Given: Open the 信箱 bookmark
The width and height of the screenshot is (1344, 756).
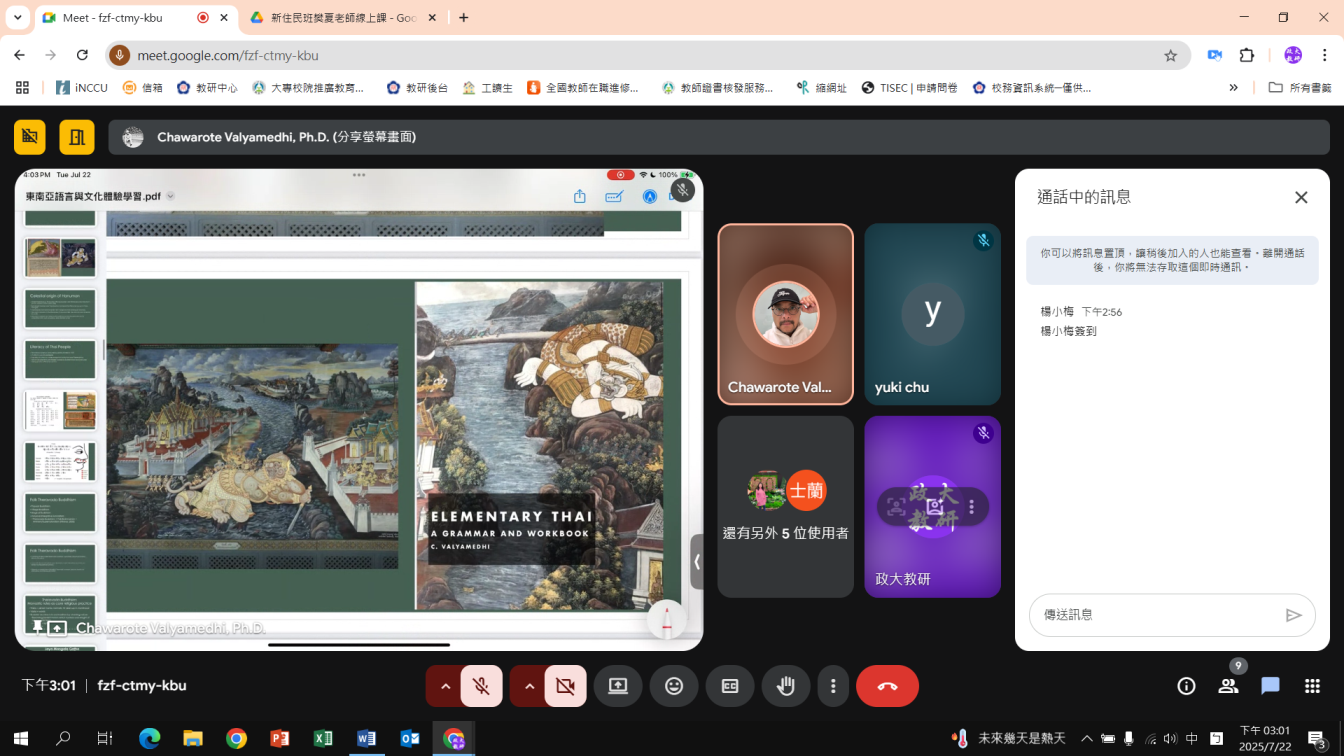Looking at the screenshot, I should click(x=143, y=88).
